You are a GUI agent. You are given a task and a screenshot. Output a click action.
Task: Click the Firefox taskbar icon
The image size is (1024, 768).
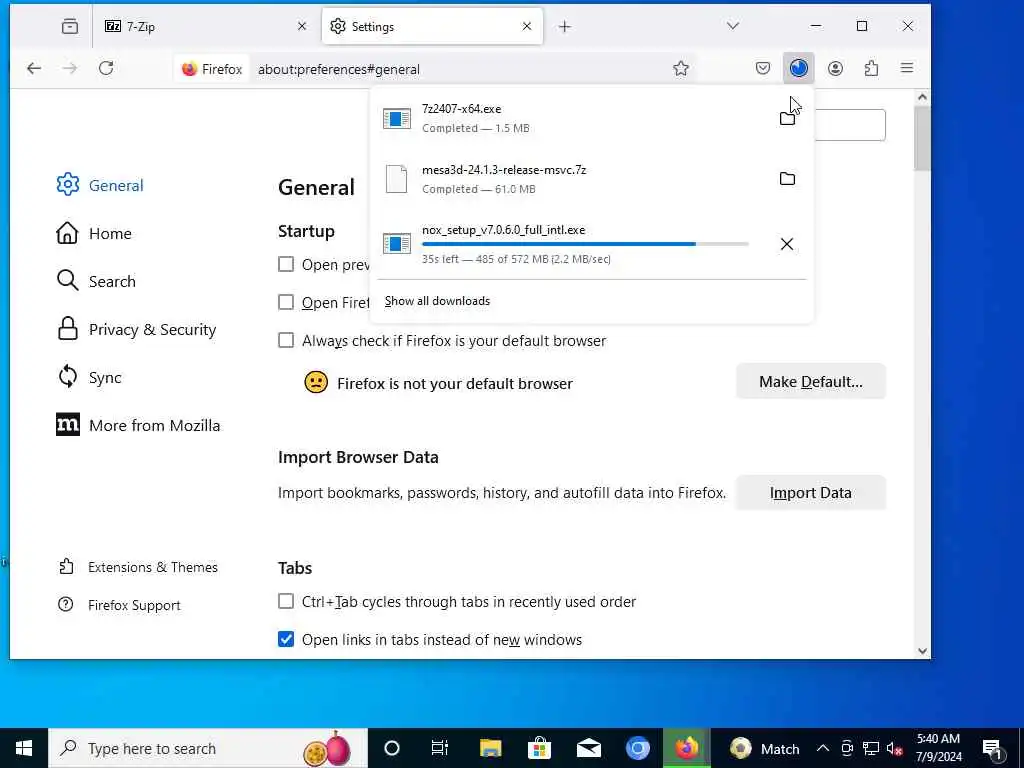(686, 748)
